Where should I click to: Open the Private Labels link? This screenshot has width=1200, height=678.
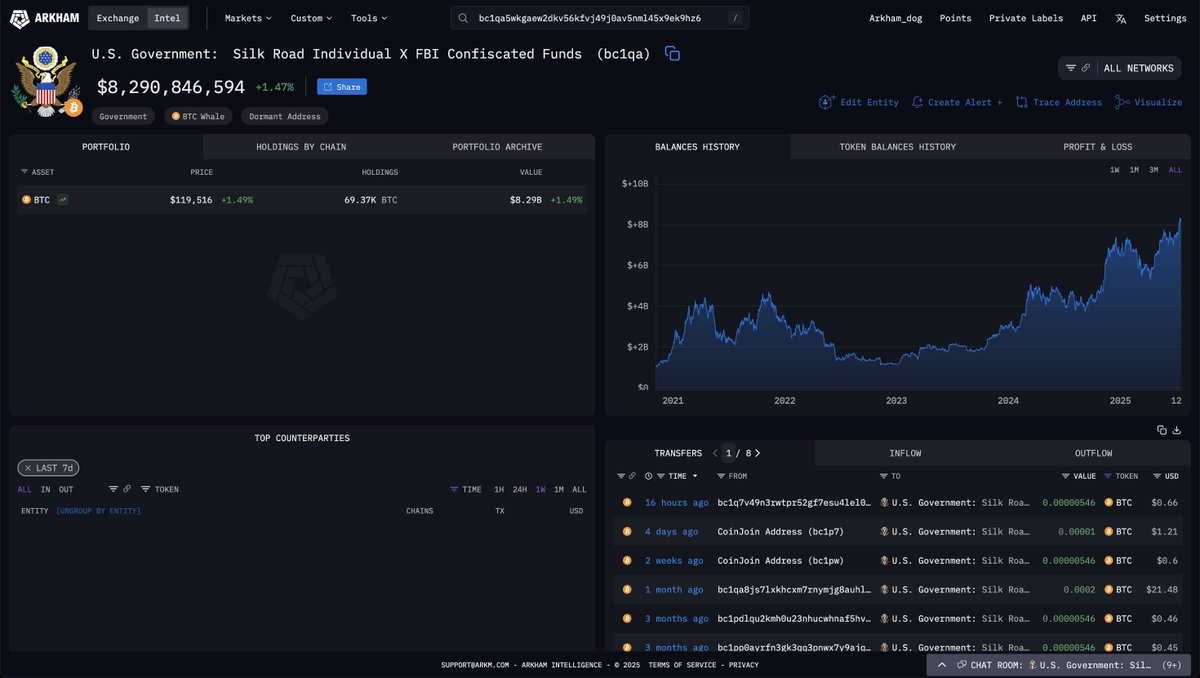[1026, 18]
